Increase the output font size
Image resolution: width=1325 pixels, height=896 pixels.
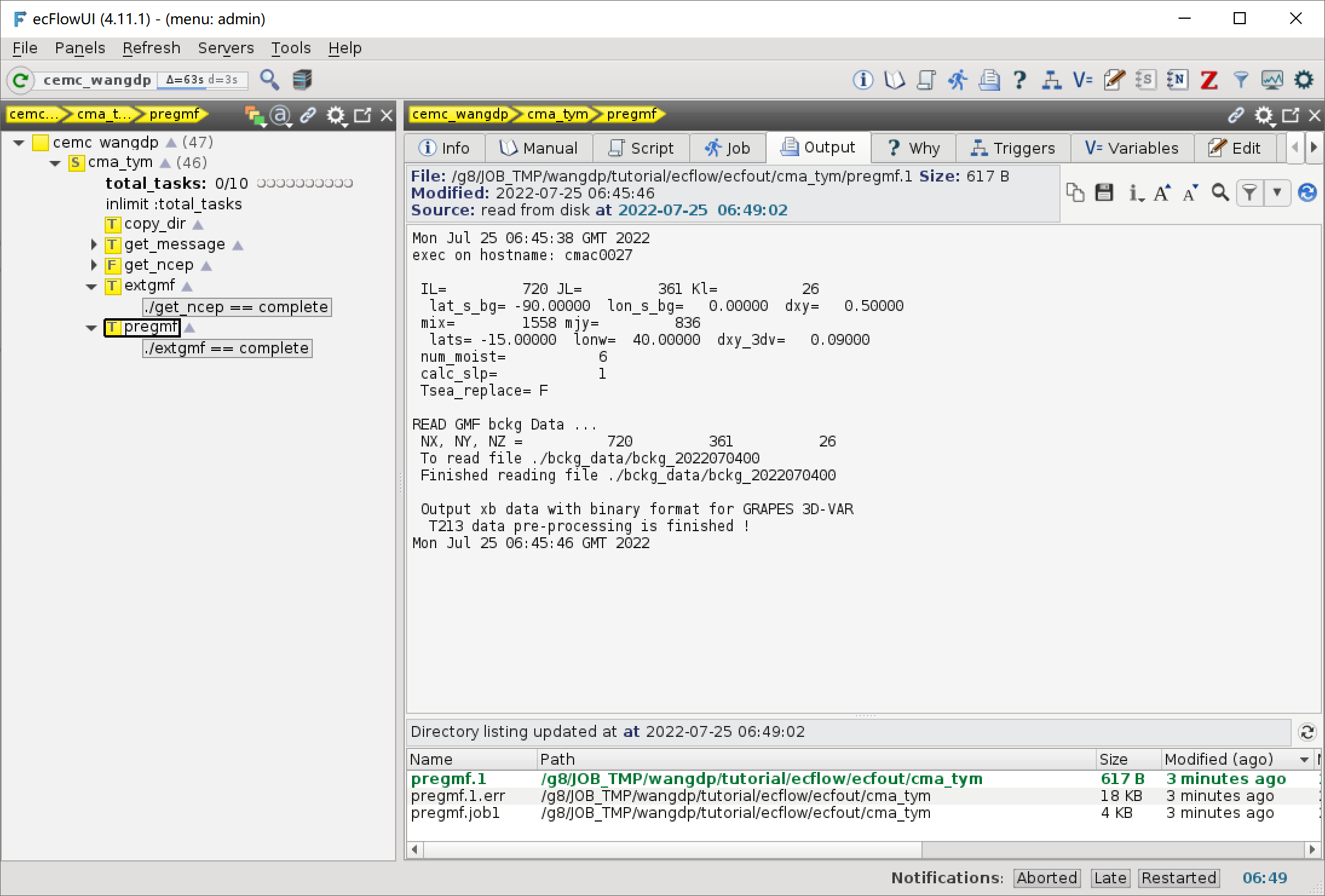click(x=1162, y=193)
